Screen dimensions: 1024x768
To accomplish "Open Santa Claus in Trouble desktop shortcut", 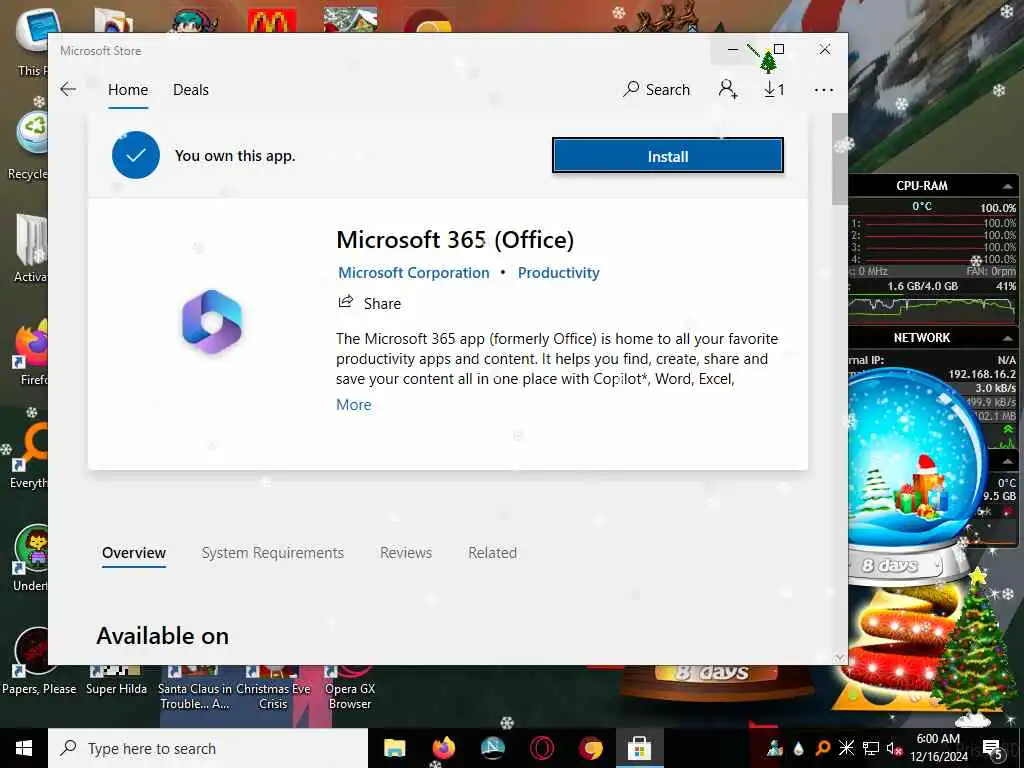I will pos(195,687).
